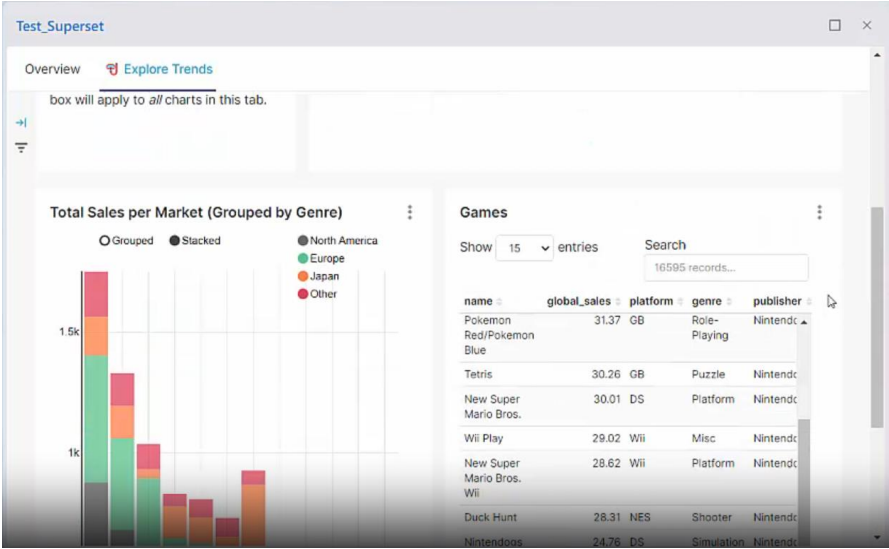Open Total Sales chart three-dot menu
889x549 pixels.
pyautogui.click(x=410, y=212)
